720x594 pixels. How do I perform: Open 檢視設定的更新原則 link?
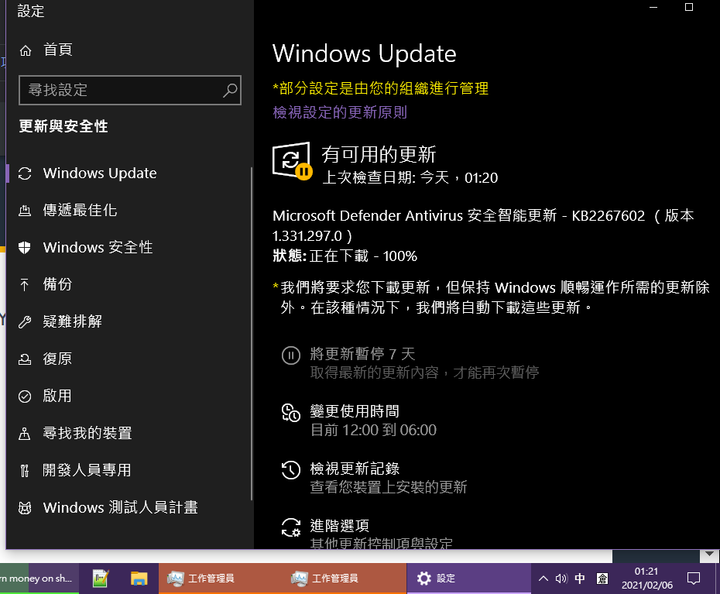(x=340, y=112)
